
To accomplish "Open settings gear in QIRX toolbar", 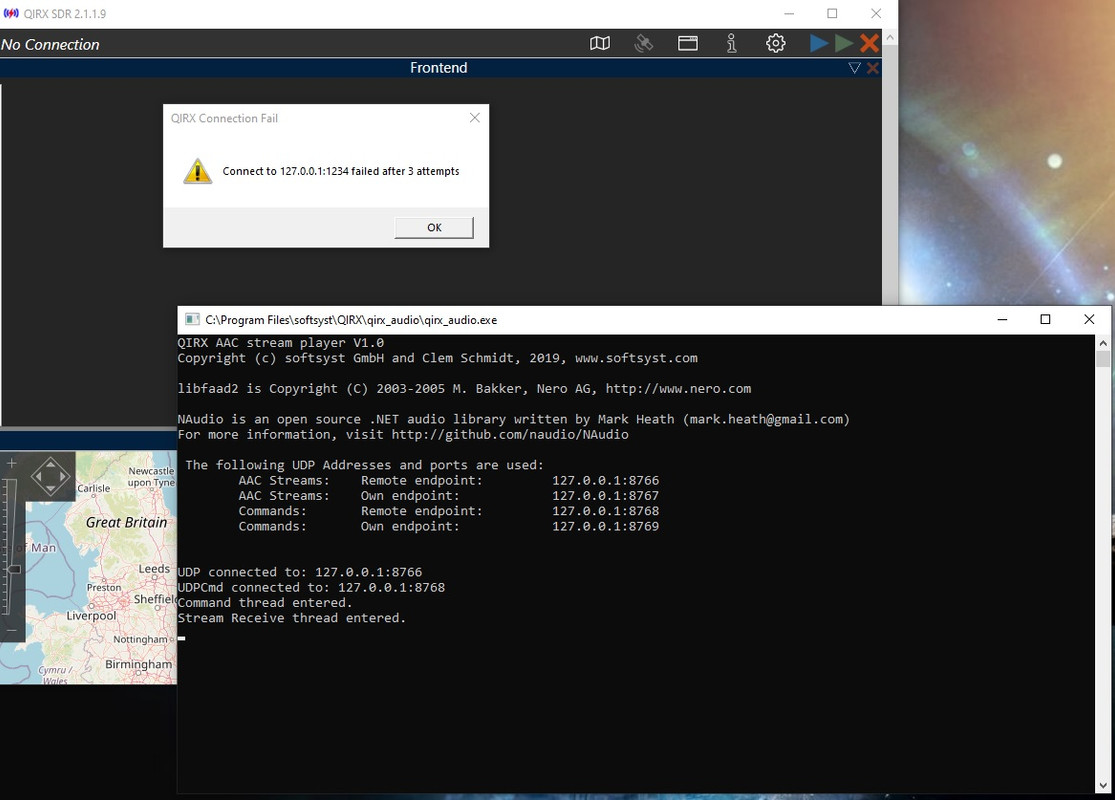I will (776, 43).
